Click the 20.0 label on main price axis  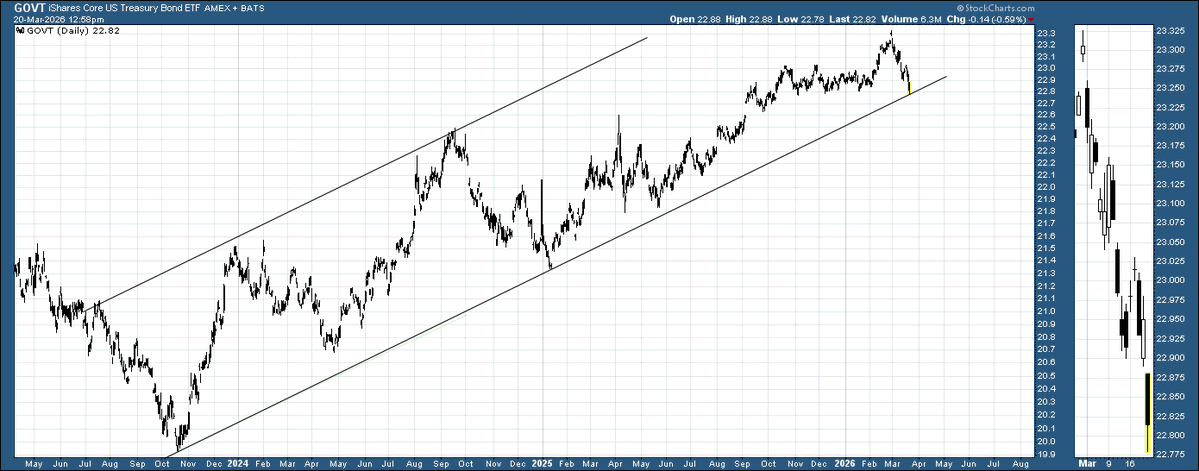pyautogui.click(x=1046, y=441)
